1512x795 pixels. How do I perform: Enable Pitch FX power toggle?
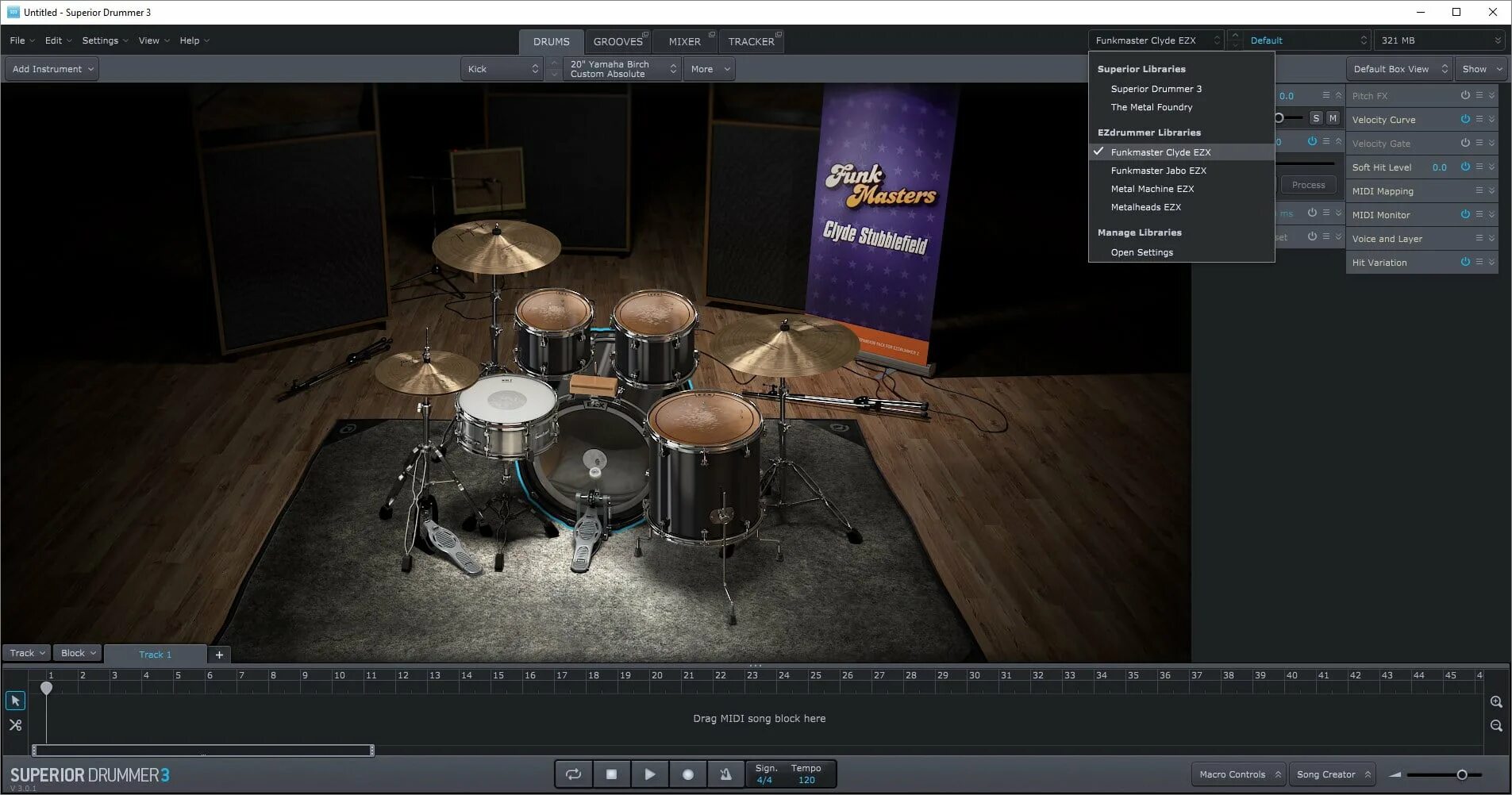pos(1465,95)
